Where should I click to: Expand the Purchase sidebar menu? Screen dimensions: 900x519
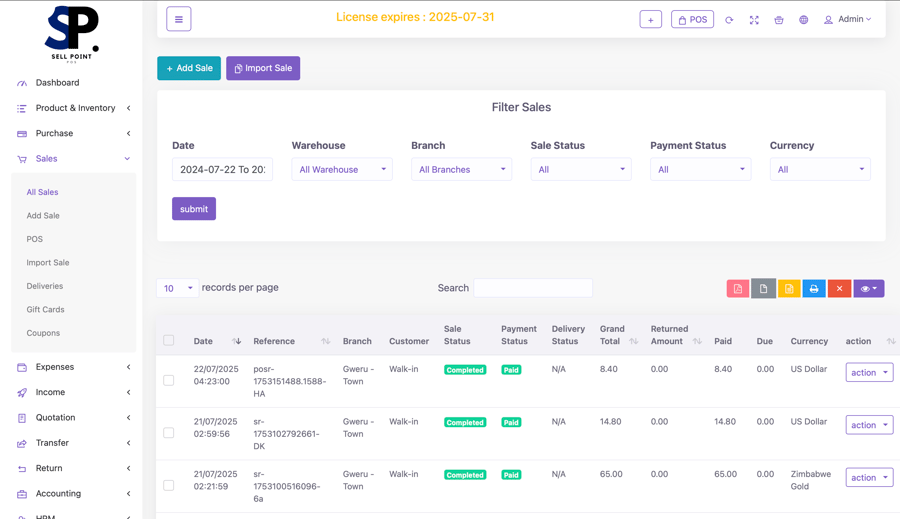[73, 133]
